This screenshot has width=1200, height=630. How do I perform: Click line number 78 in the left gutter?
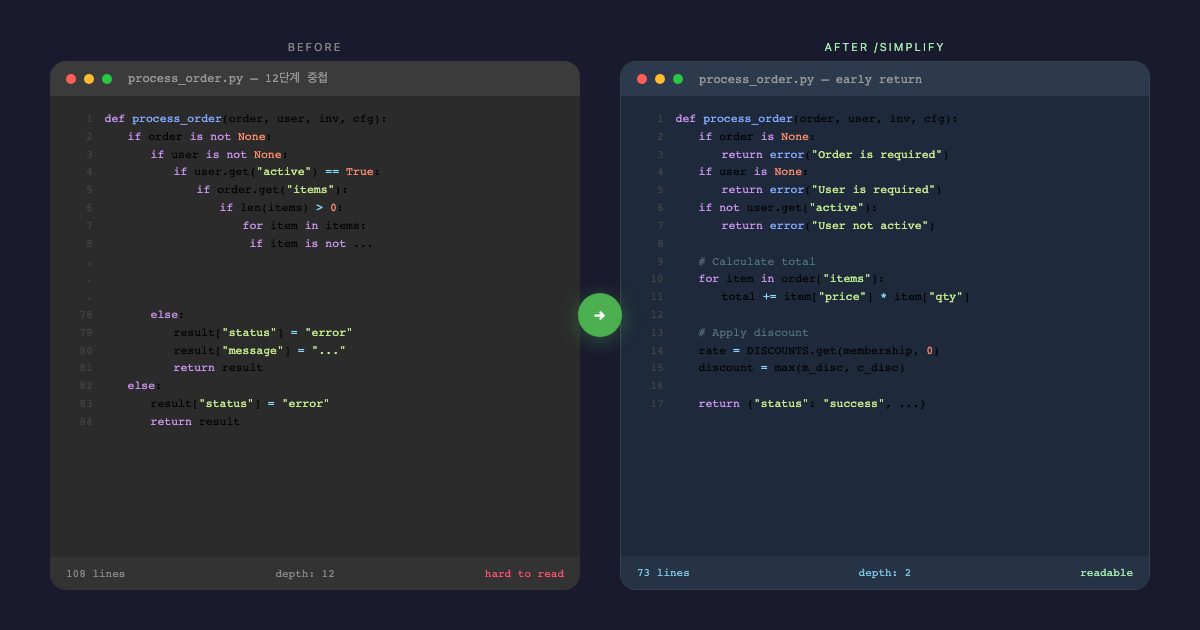[x=86, y=315]
